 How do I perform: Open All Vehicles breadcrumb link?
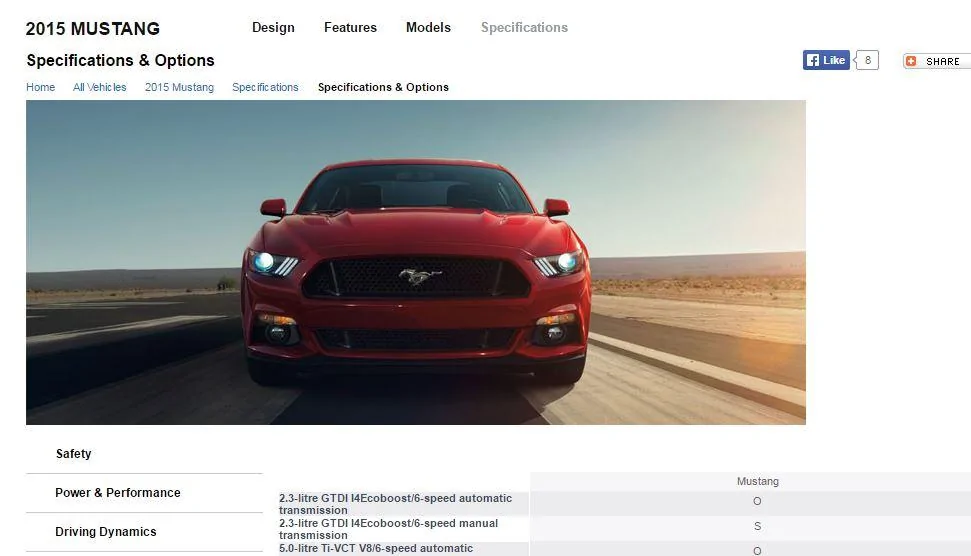tap(100, 87)
